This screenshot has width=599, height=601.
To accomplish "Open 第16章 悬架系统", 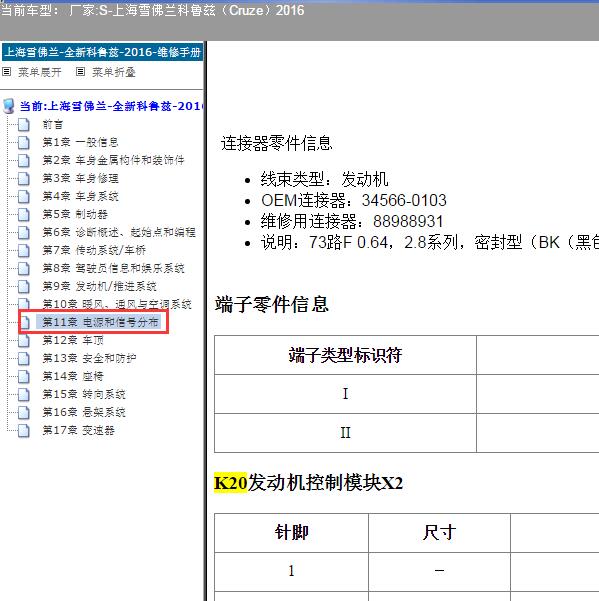I will 84,412.
